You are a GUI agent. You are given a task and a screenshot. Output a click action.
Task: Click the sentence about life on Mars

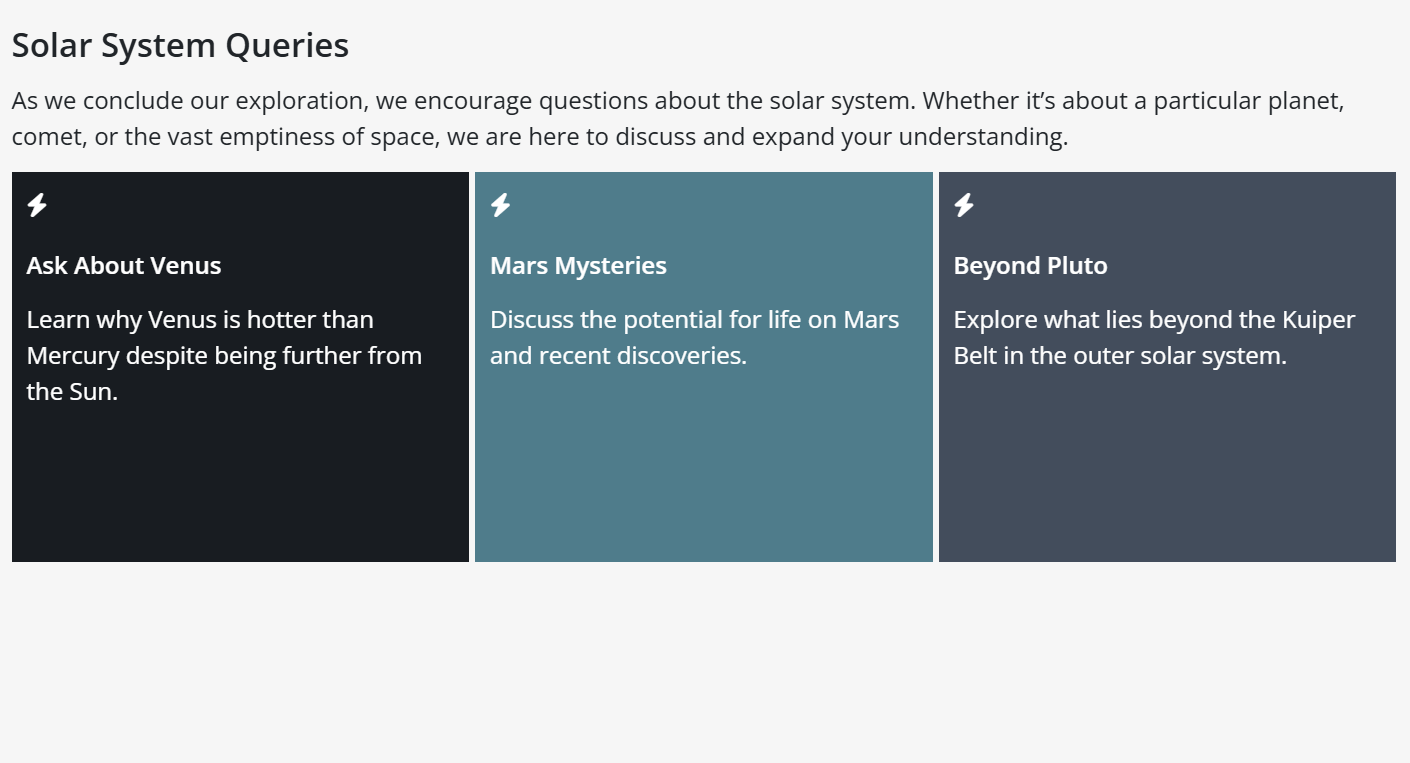pos(694,337)
